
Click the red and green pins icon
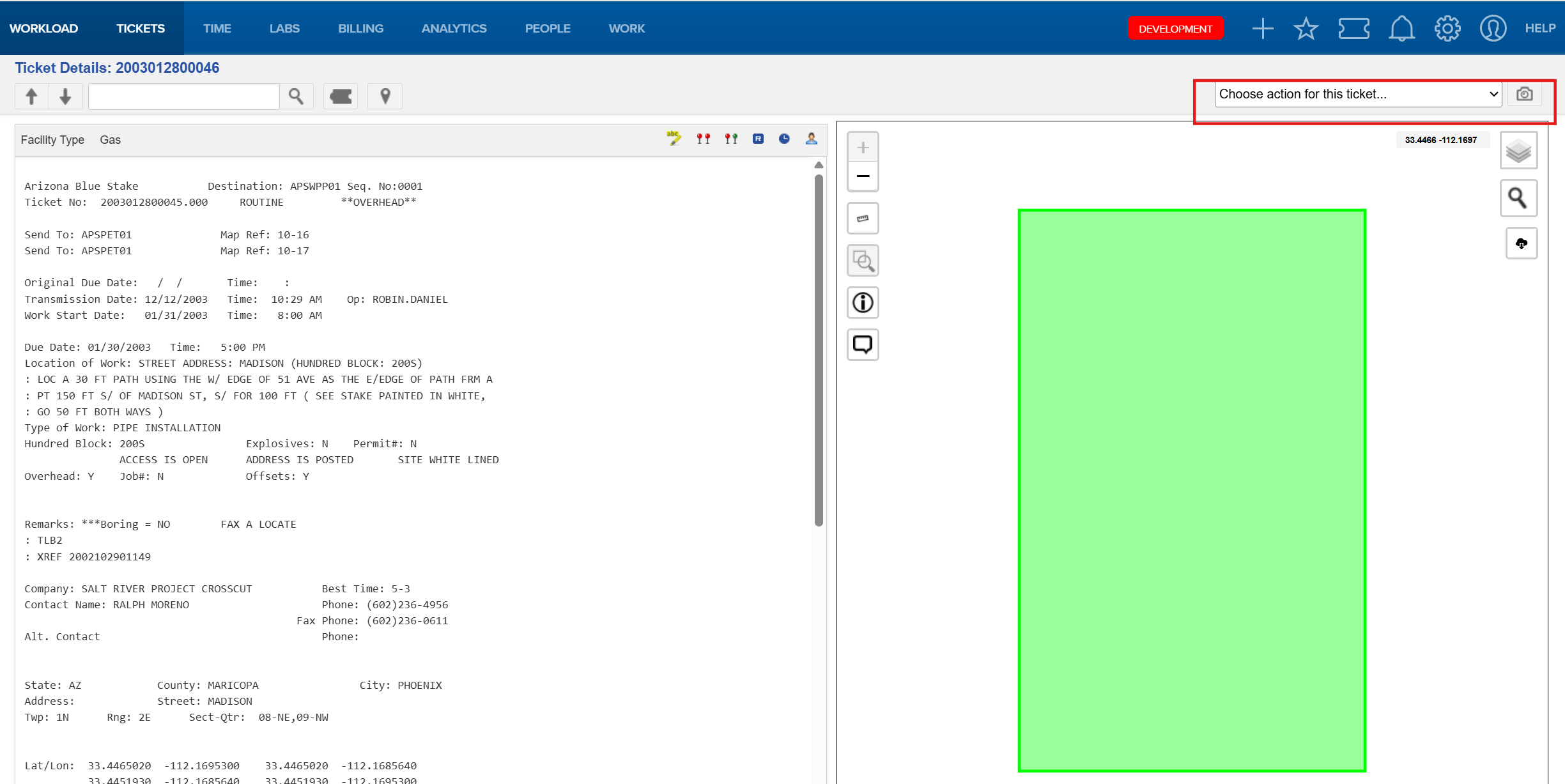731,139
